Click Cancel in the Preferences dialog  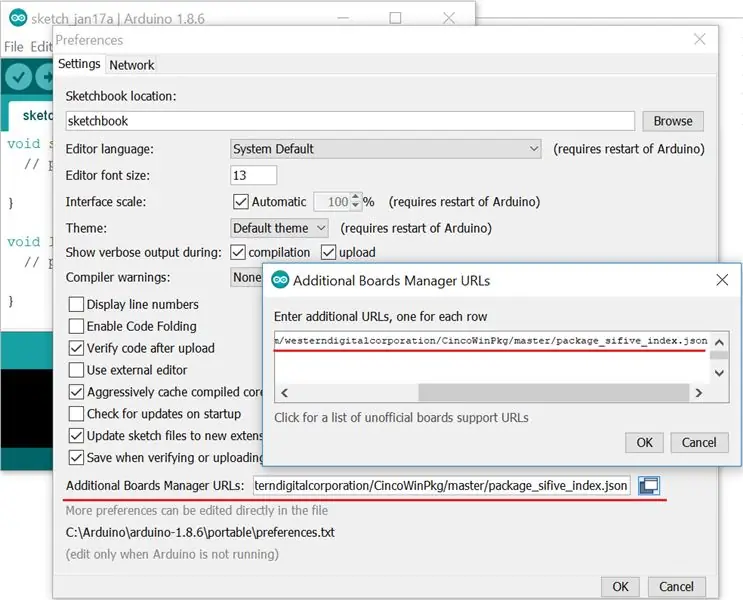[x=676, y=586]
